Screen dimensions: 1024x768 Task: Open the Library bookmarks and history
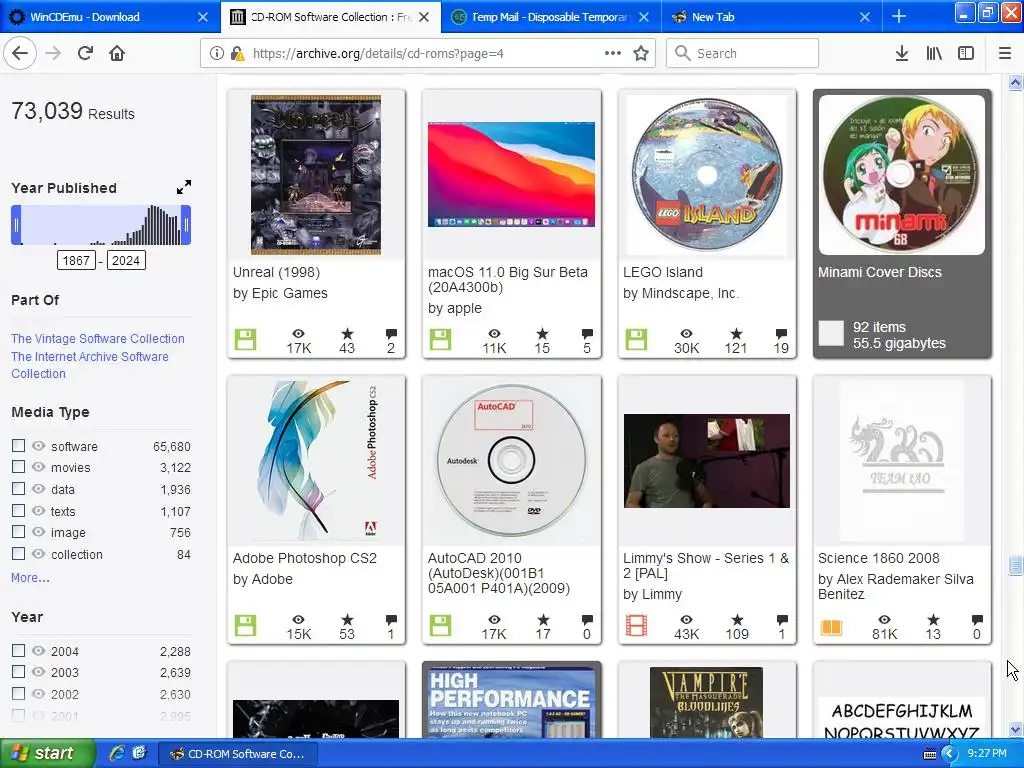(x=934, y=54)
